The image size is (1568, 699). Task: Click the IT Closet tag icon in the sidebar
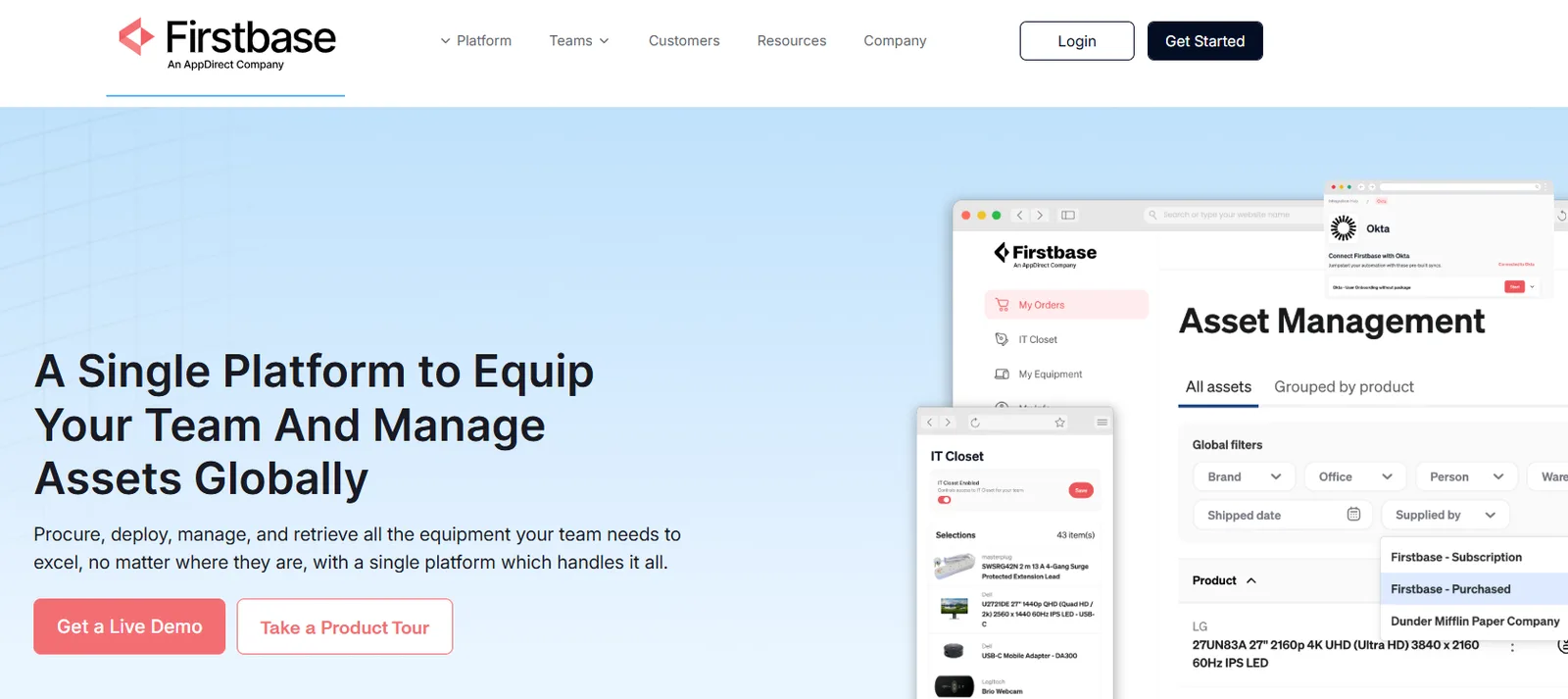pyautogui.click(x=1002, y=339)
